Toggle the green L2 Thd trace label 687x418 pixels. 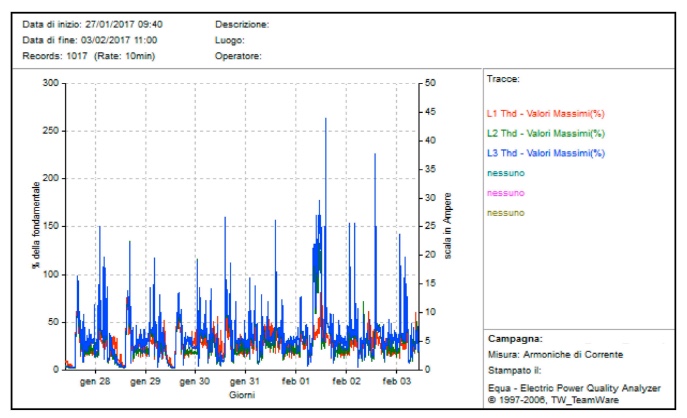coord(545,133)
